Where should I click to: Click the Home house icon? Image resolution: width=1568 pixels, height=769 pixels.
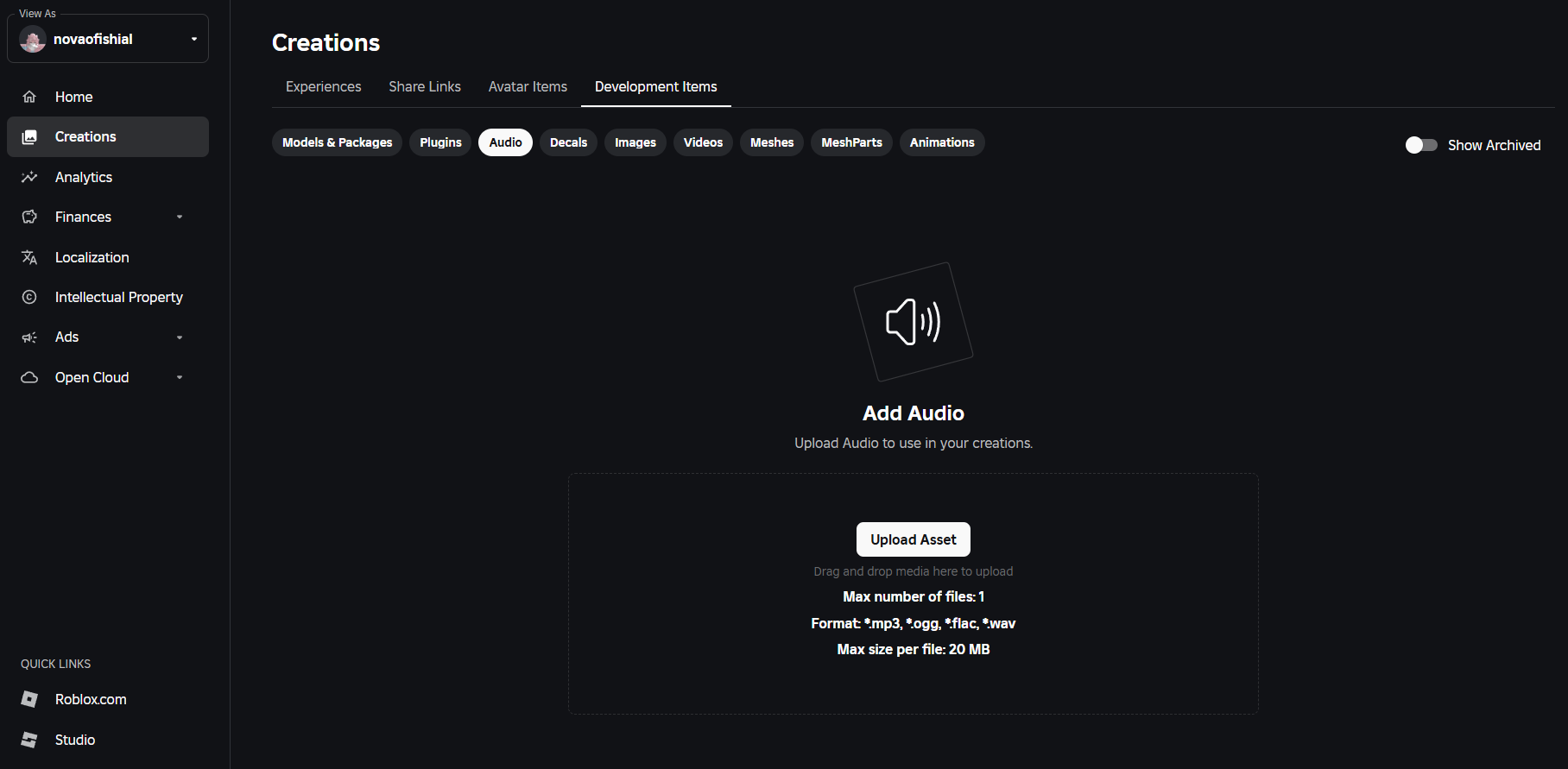[29, 97]
